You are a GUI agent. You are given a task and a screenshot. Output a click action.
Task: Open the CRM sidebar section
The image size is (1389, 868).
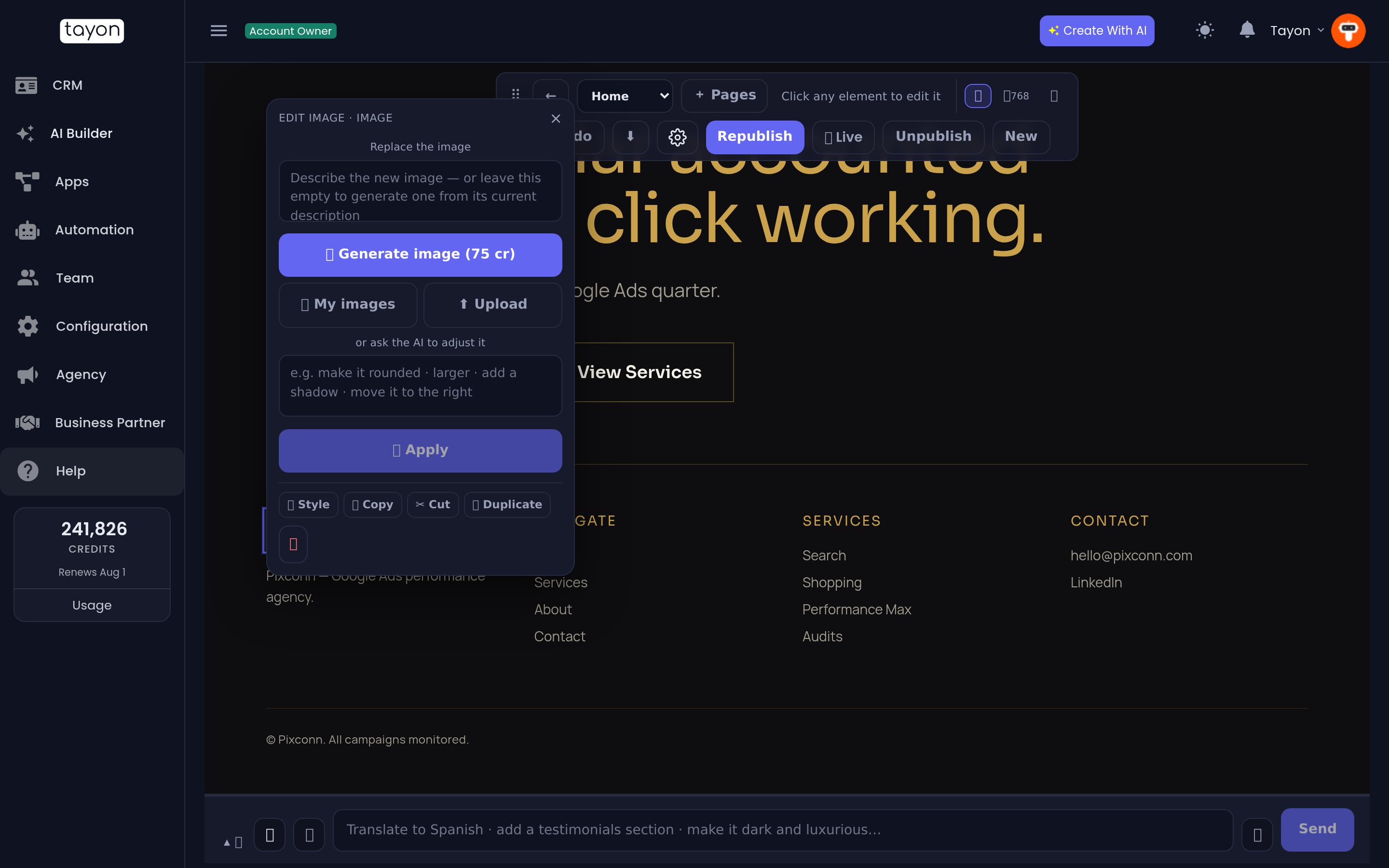[x=92, y=85]
